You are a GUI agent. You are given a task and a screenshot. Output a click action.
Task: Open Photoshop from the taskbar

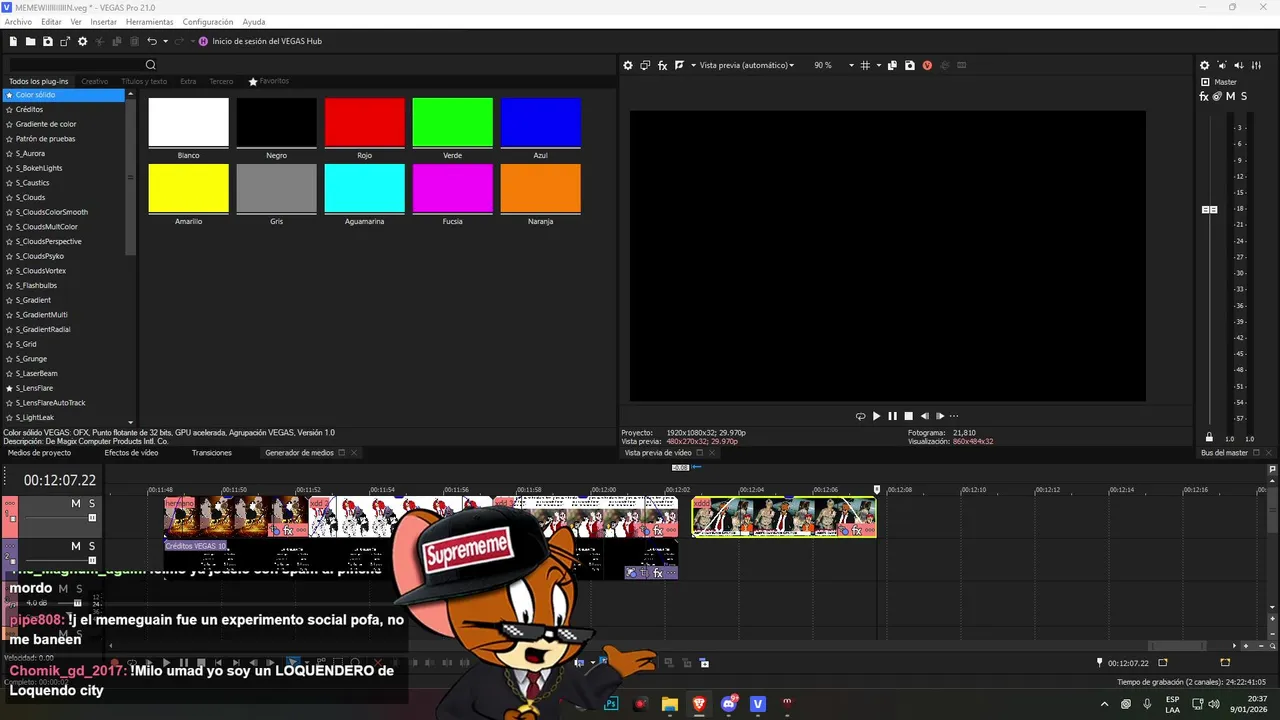[x=611, y=704]
